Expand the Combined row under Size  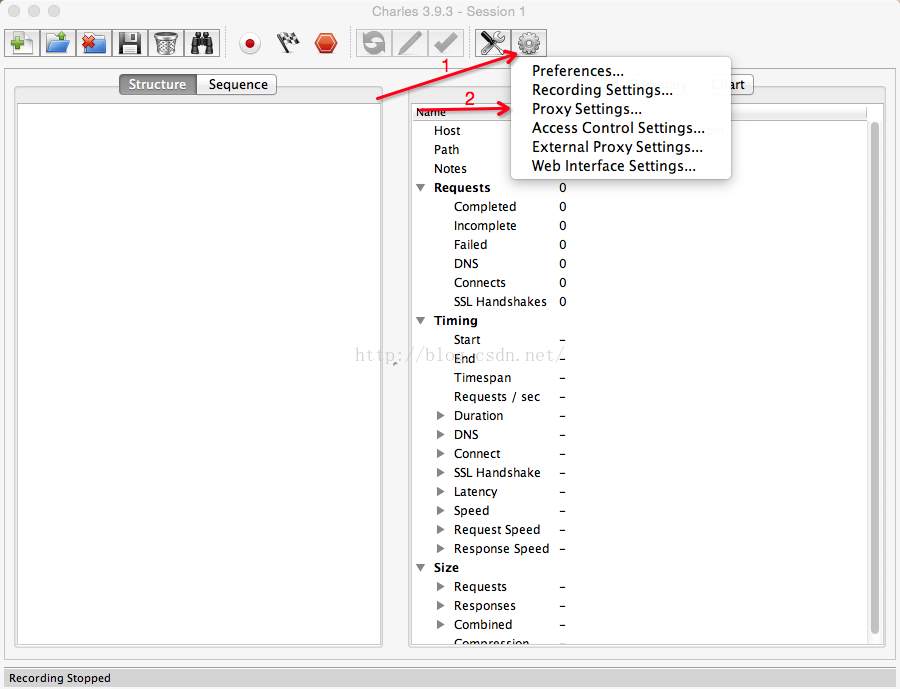(440, 624)
